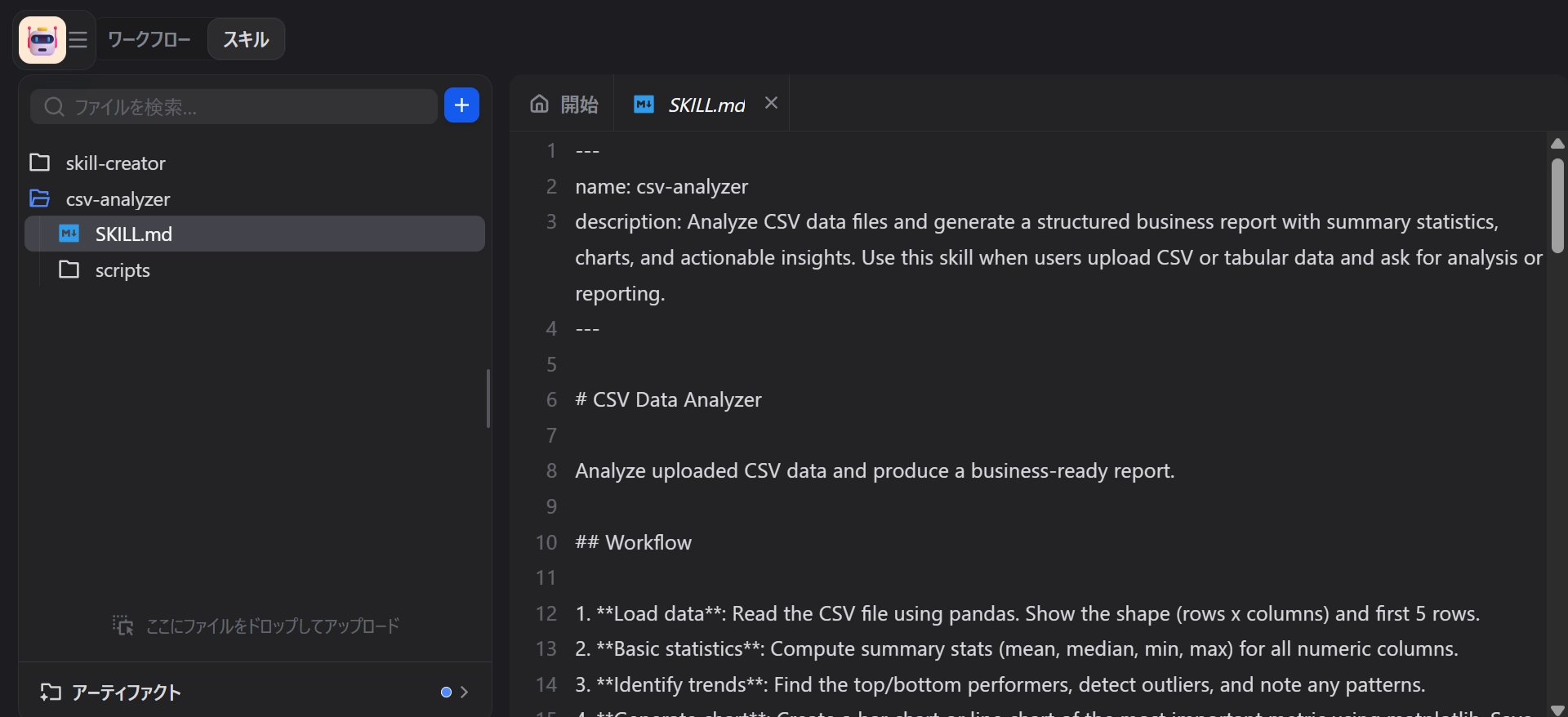The width and height of the screenshot is (1568, 717).
Task: Collapse the csv-analyzer folder
Action: coord(118,199)
